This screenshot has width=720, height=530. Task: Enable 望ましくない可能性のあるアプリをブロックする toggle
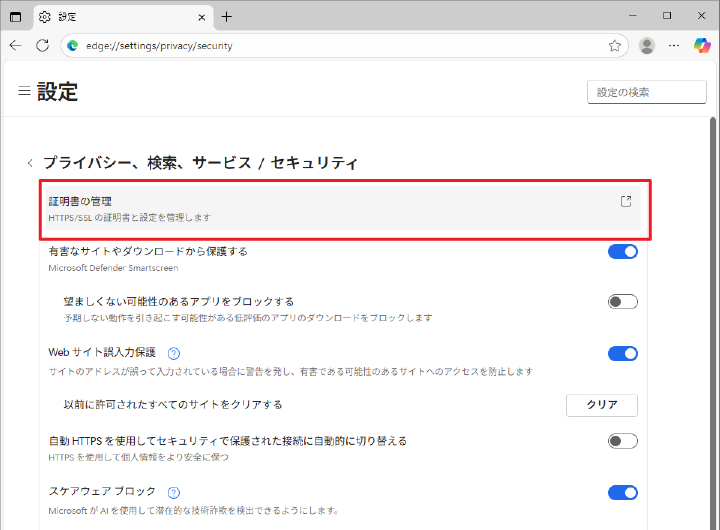(622, 302)
